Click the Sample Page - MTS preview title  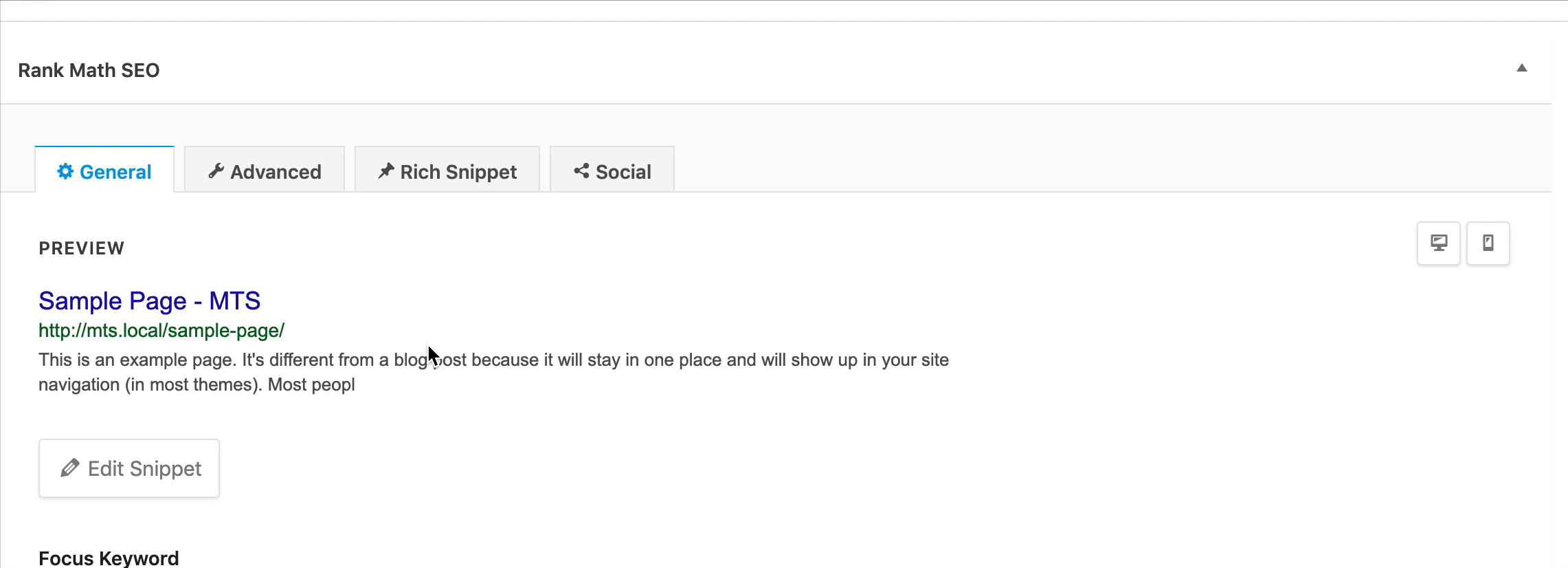click(x=149, y=301)
